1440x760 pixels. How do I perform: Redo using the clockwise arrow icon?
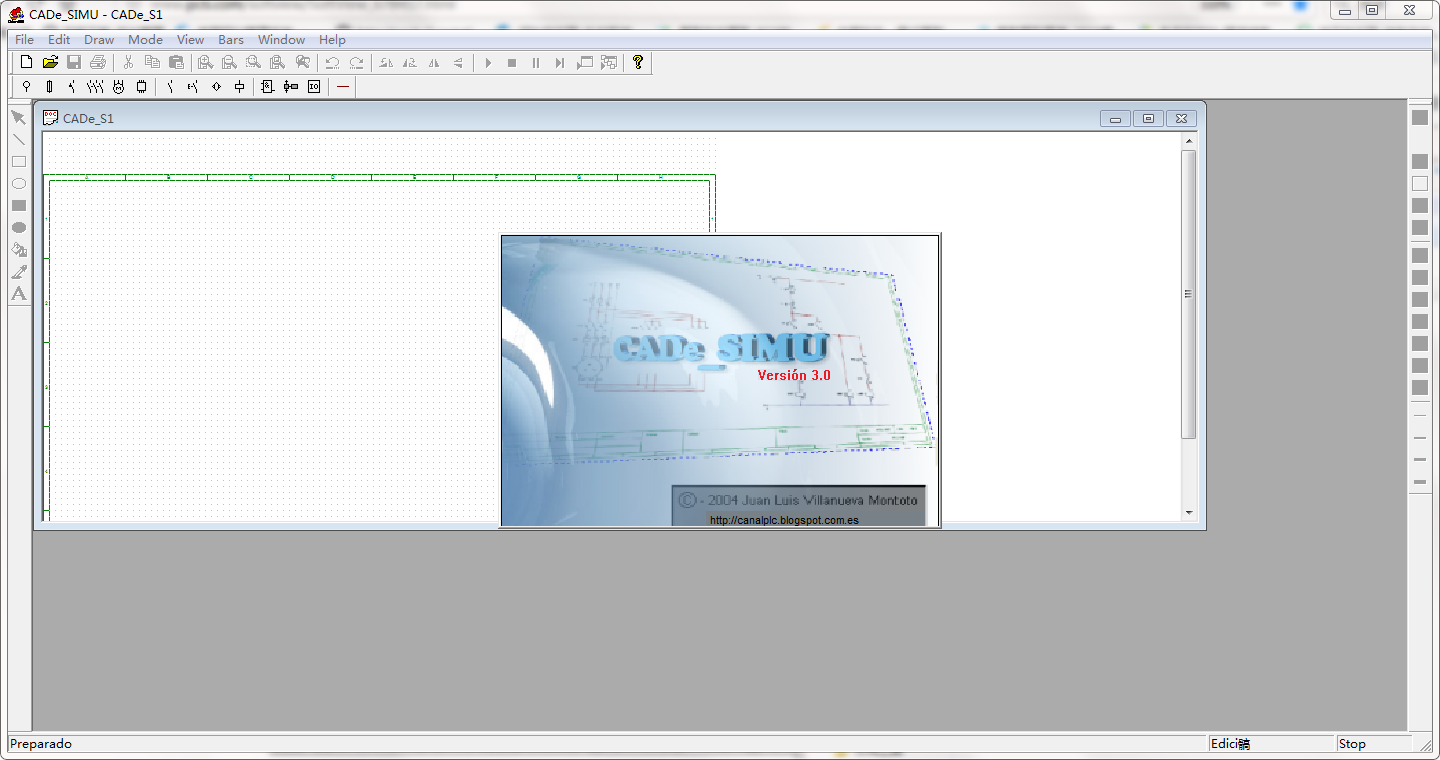click(356, 62)
